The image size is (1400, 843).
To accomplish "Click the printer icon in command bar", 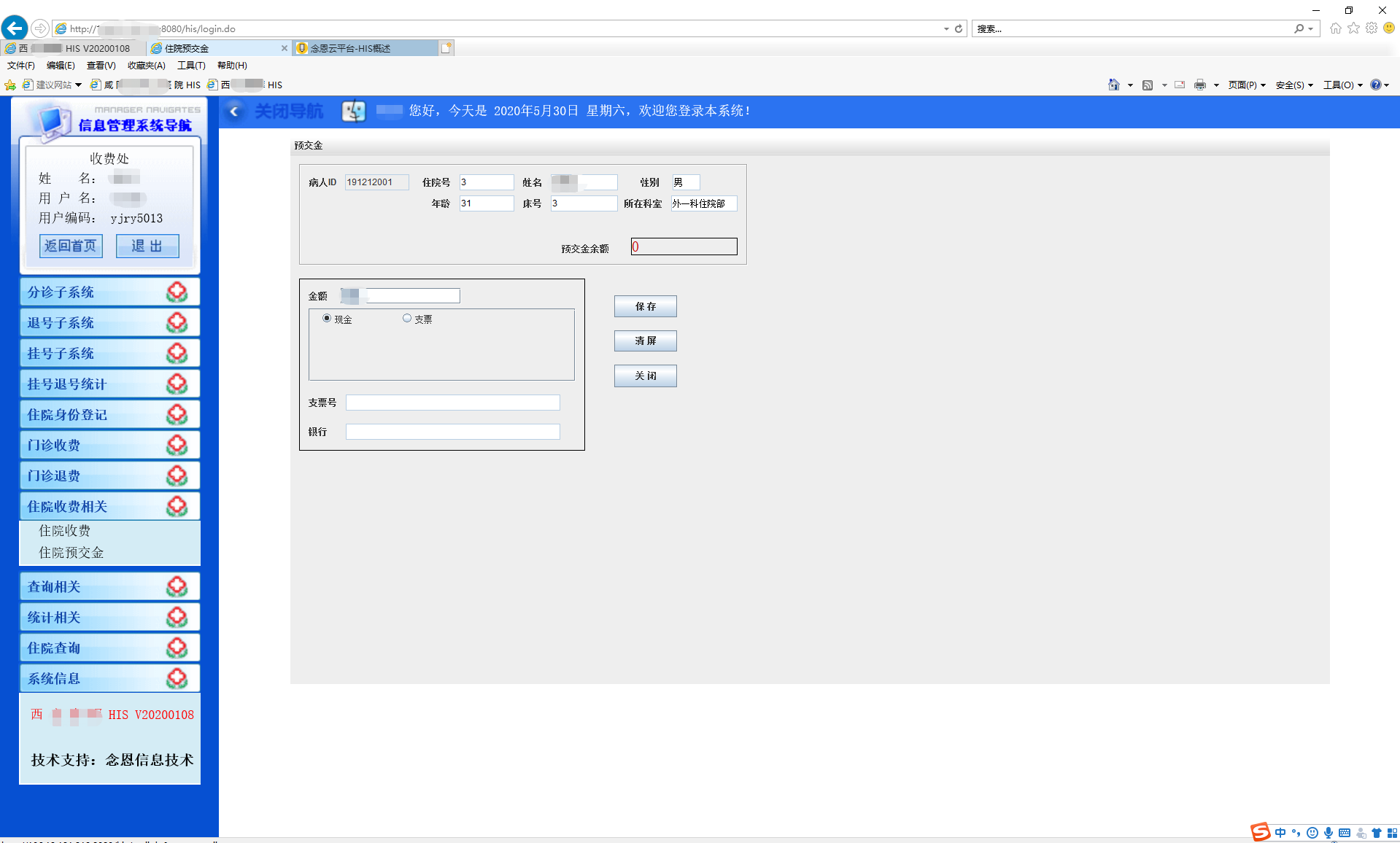I will click(x=1199, y=85).
